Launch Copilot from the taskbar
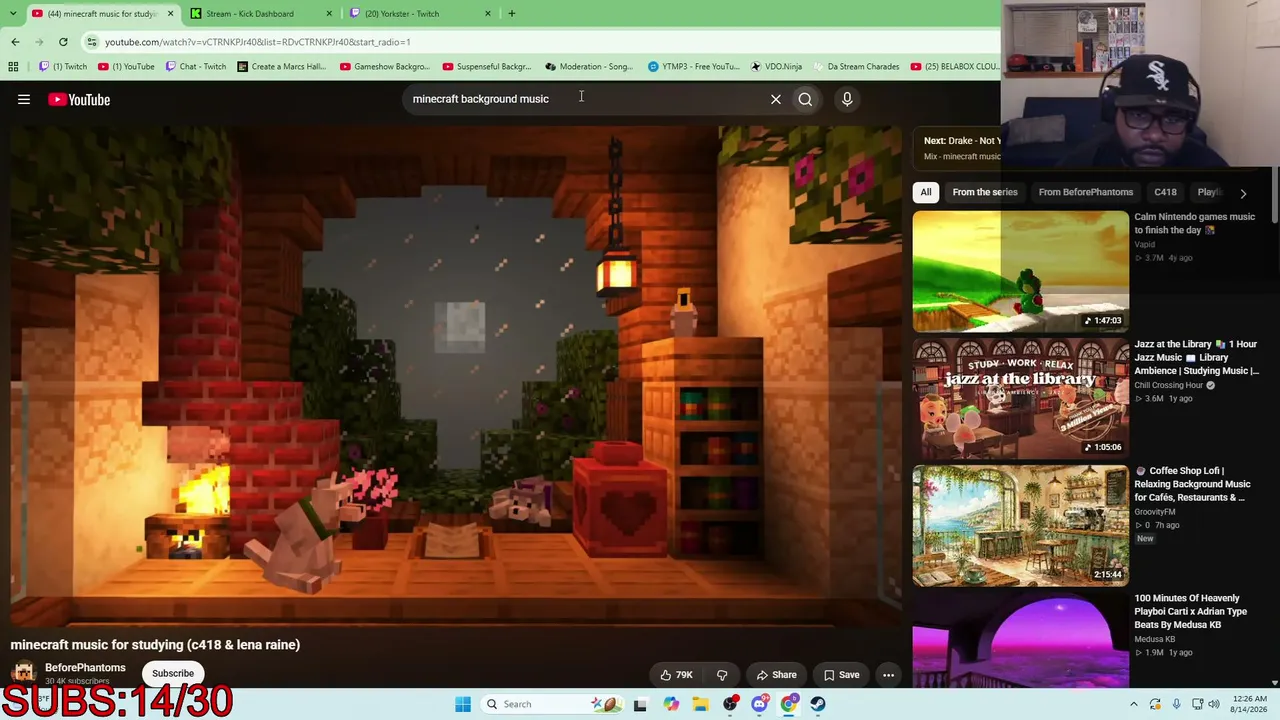The width and height of the screenshot is (1280, 720). click(671, 704)
